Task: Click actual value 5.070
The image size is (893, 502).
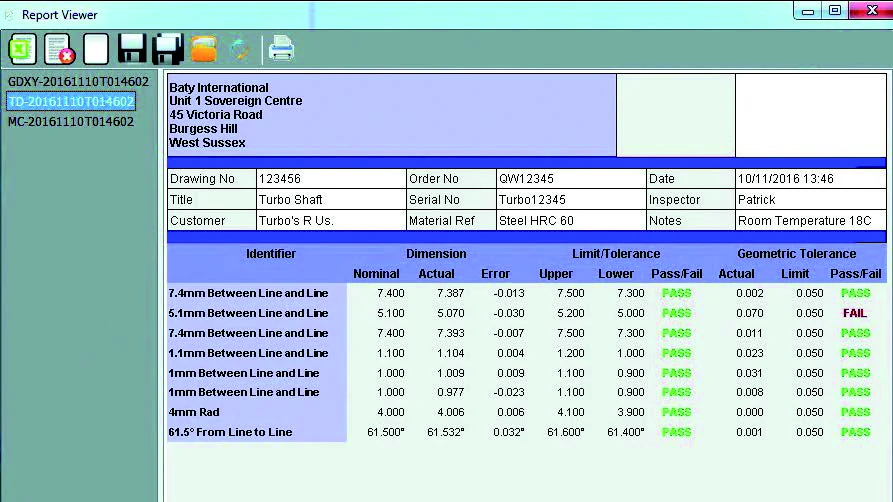Action: click(450, 313)
